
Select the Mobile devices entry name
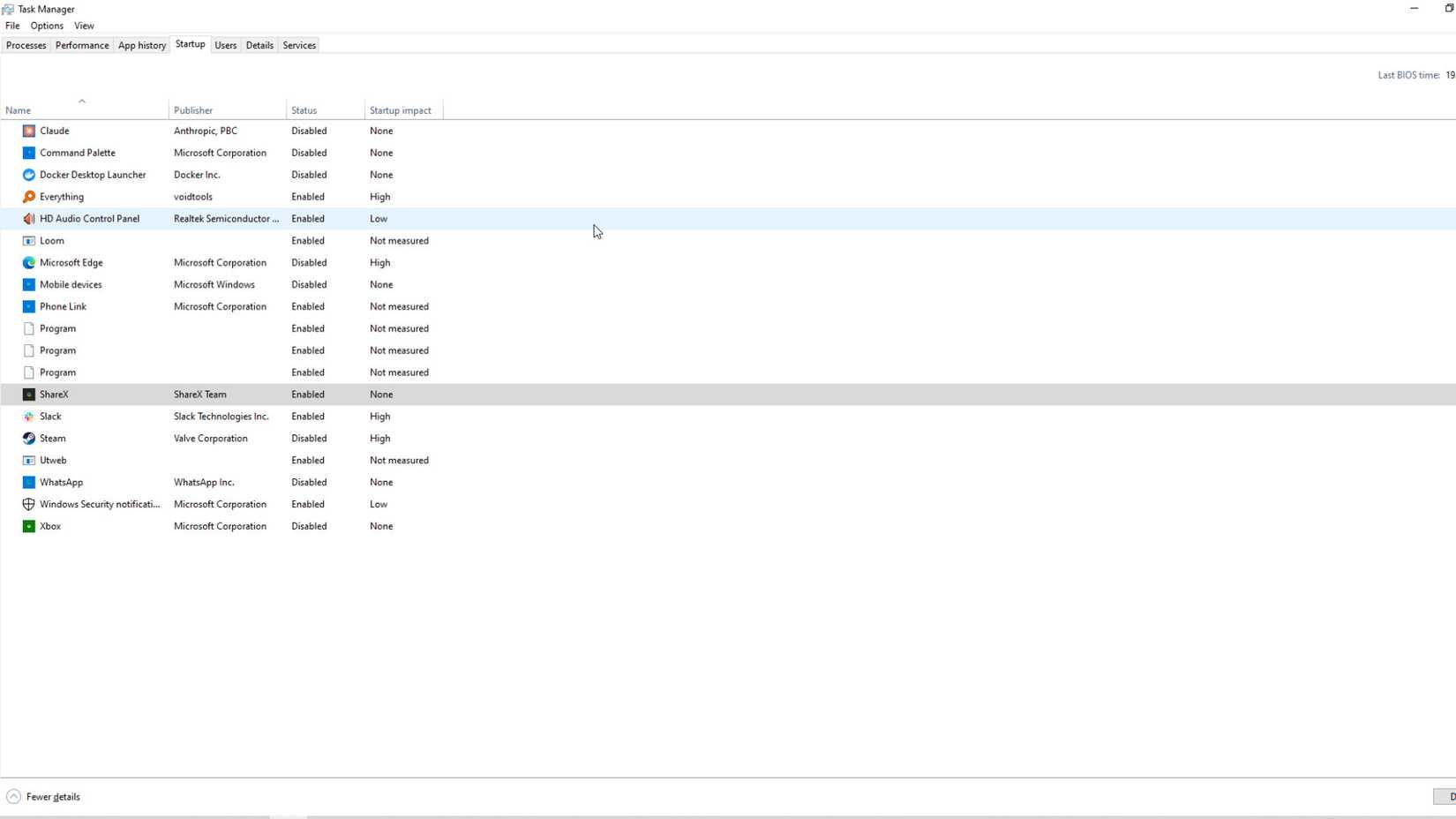(71, 285)
